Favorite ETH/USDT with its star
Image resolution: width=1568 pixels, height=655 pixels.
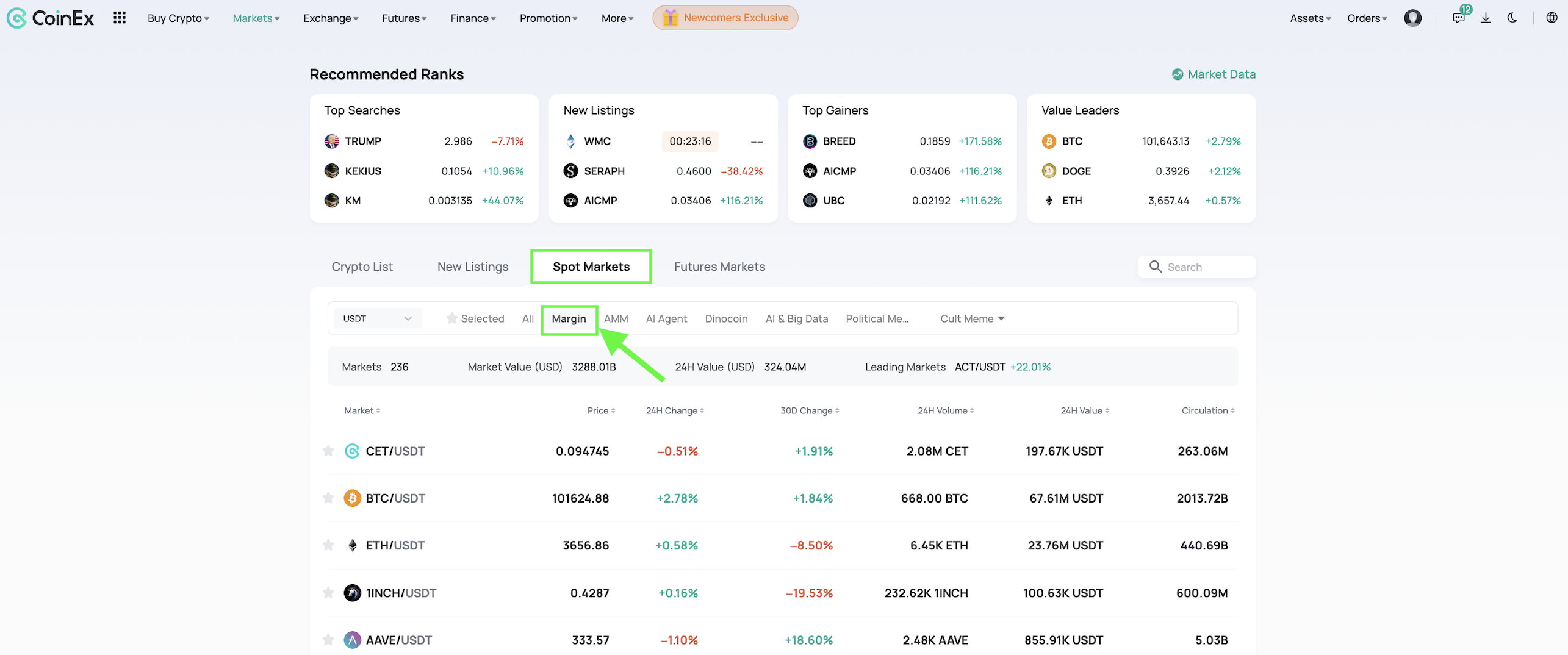pyautogui.click(x=328, y=545)
